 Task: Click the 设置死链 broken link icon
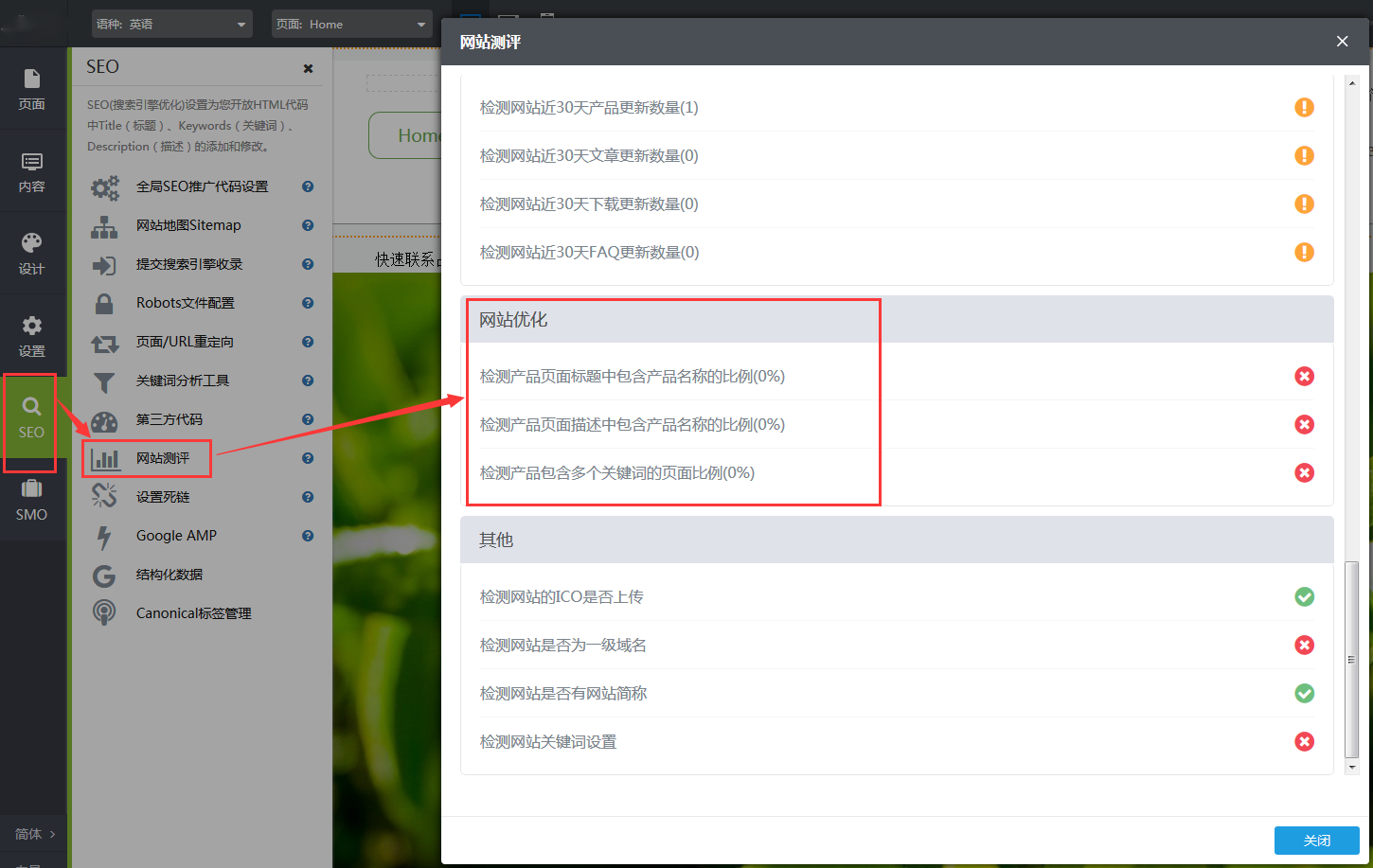[x=105, y=497]
